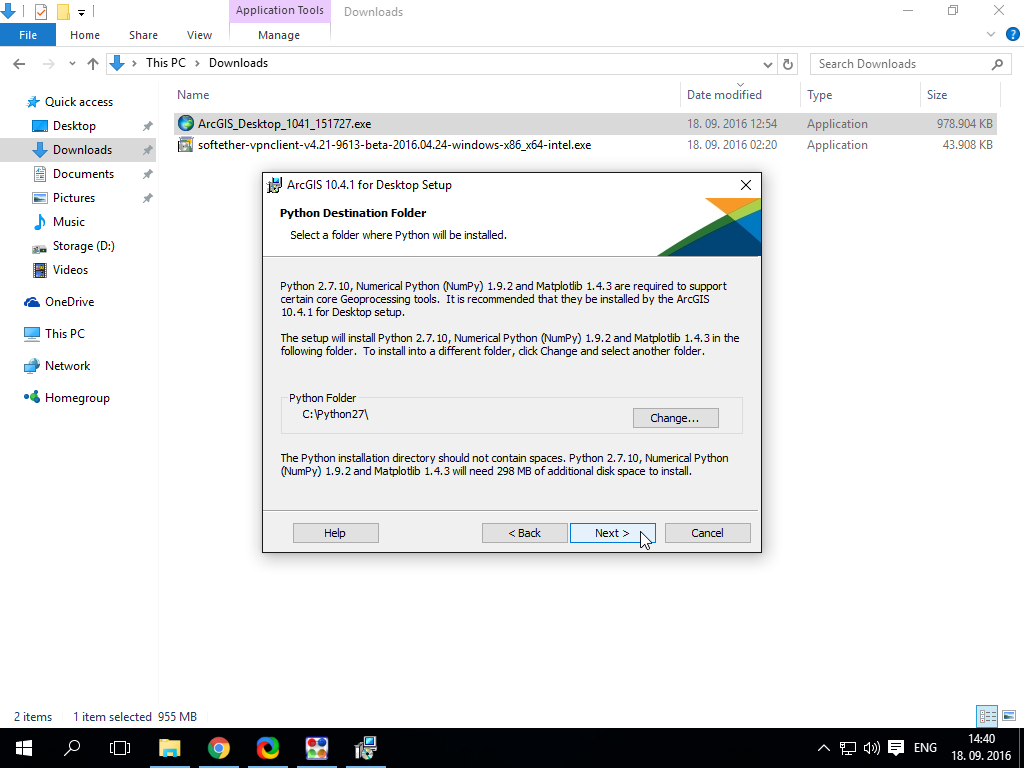This screenshot has width=1024, height=768.
Task: Expand the ribbon with the chevron
Action: point(991,35)
